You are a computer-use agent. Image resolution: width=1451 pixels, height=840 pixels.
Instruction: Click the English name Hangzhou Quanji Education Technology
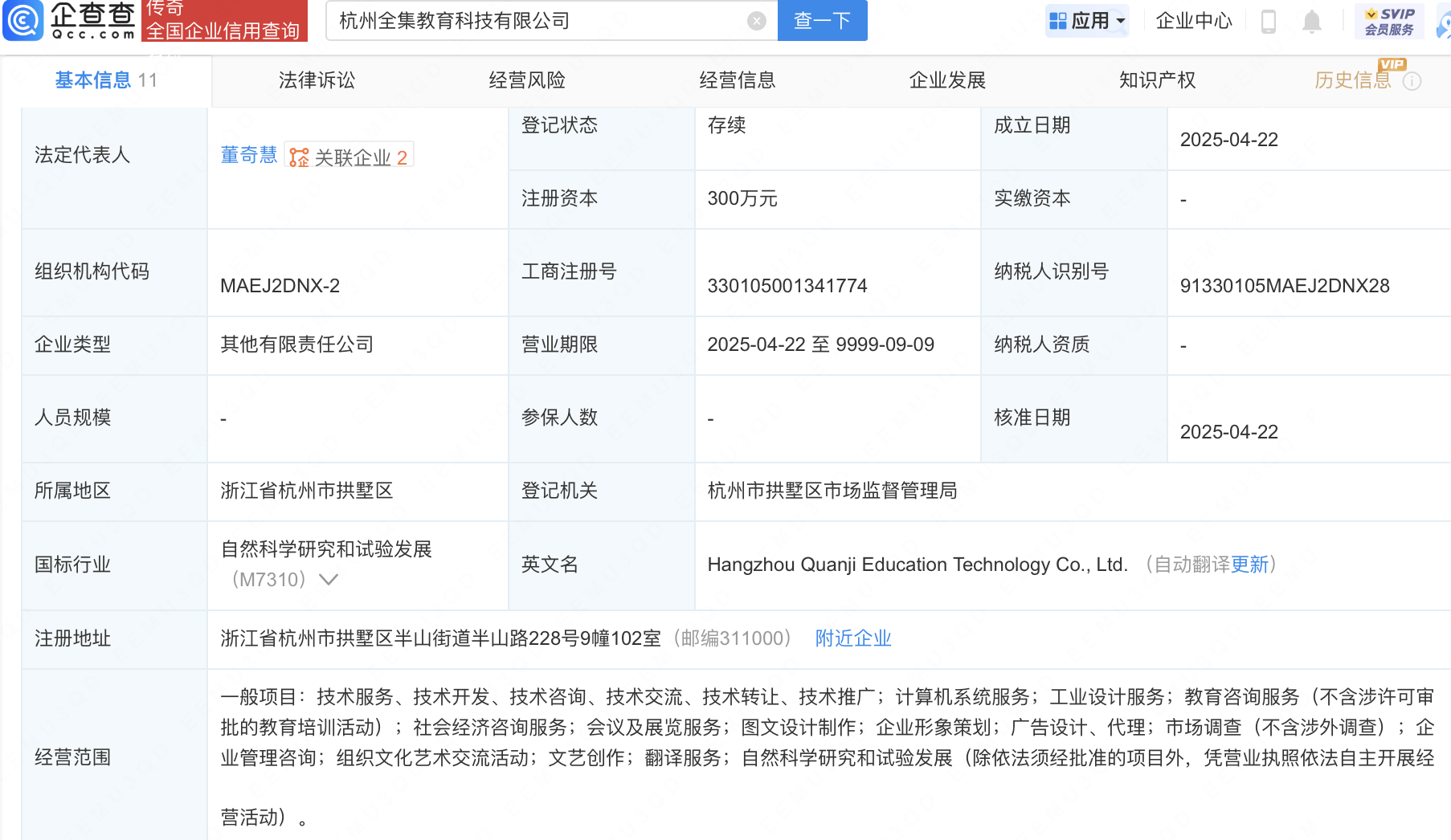point(918,565)
